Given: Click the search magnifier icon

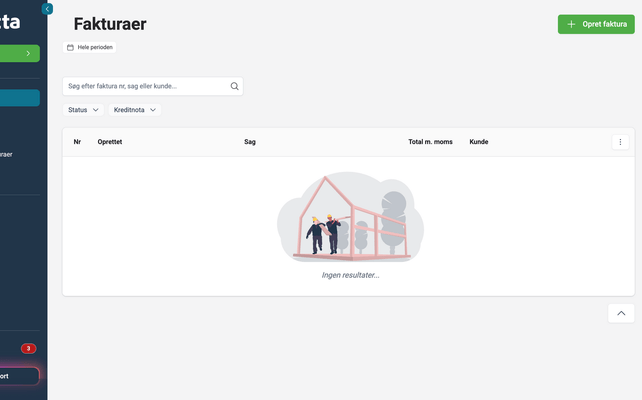Looking at the screenshot, I should click(235, 86).
